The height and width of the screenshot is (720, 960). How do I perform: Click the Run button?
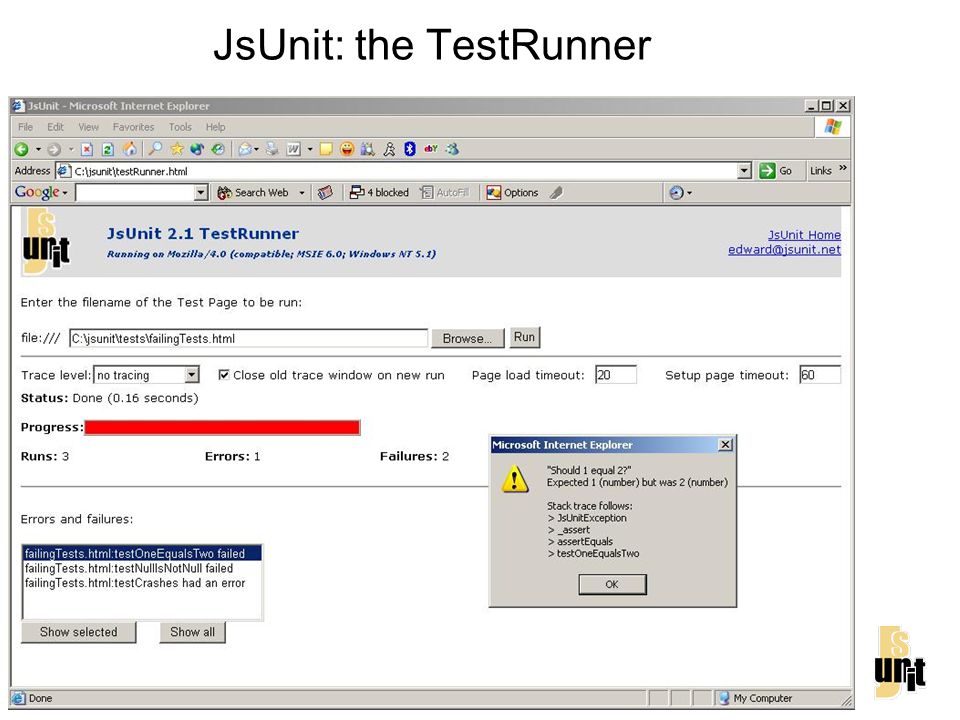tap(524, 337)
